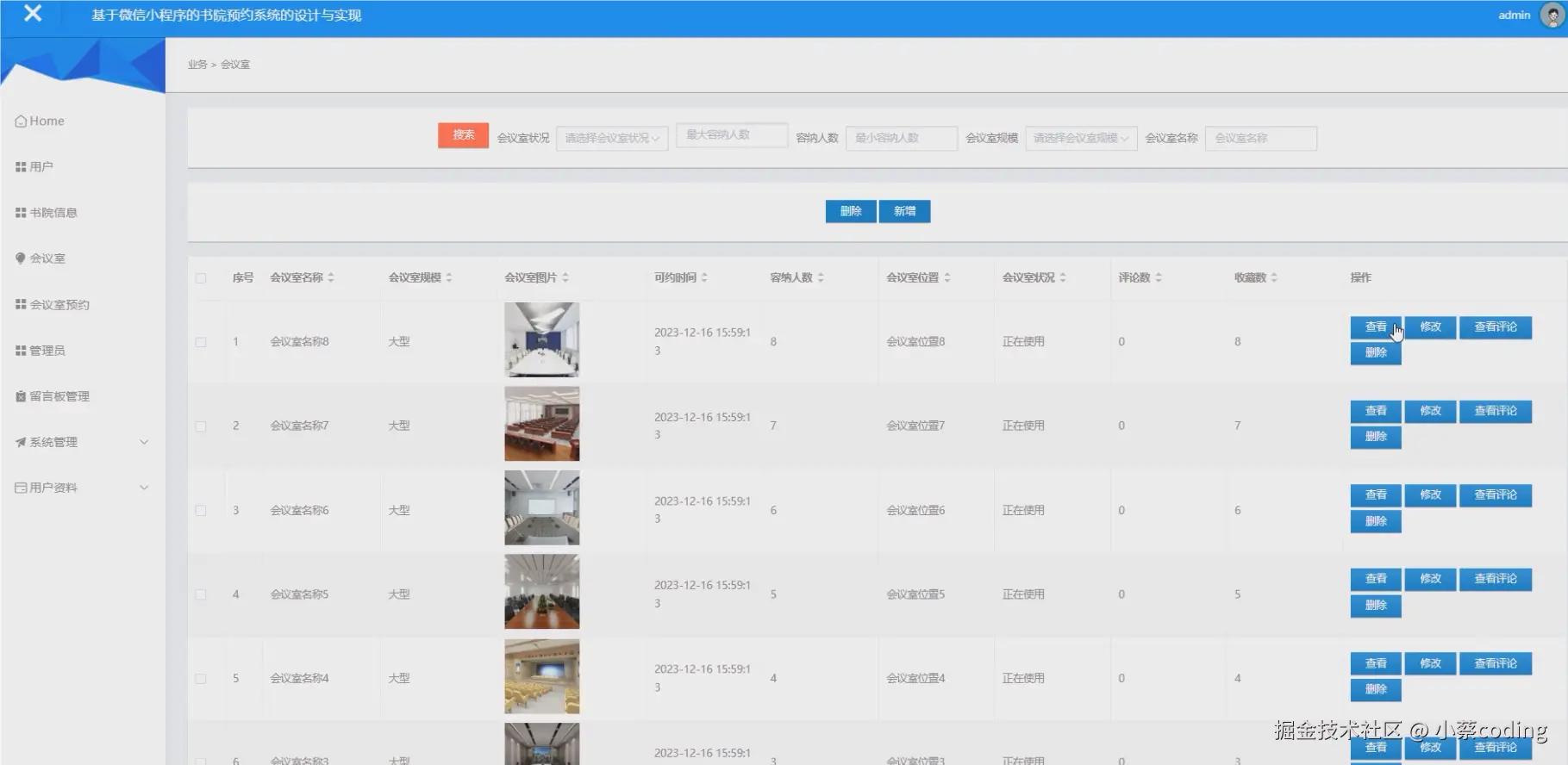Click 修改 for 会议室名称6
Image resolution: width=1568 pixels, height=765 pixels.
[x=1431, y=495]
